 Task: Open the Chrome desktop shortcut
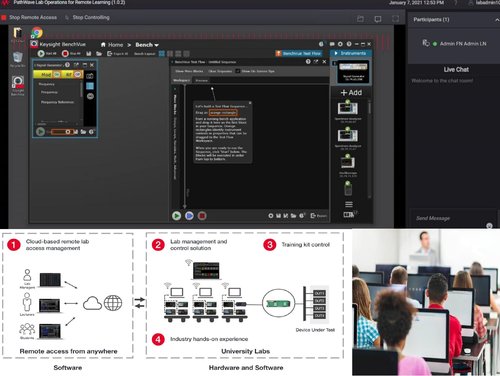(x=37, y=33)
